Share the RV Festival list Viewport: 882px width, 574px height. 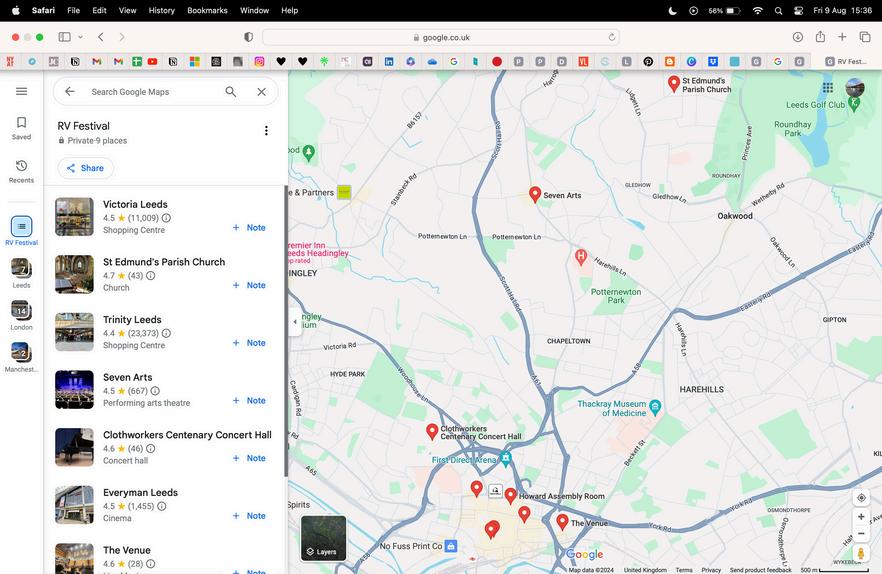(x=86, y=168)
